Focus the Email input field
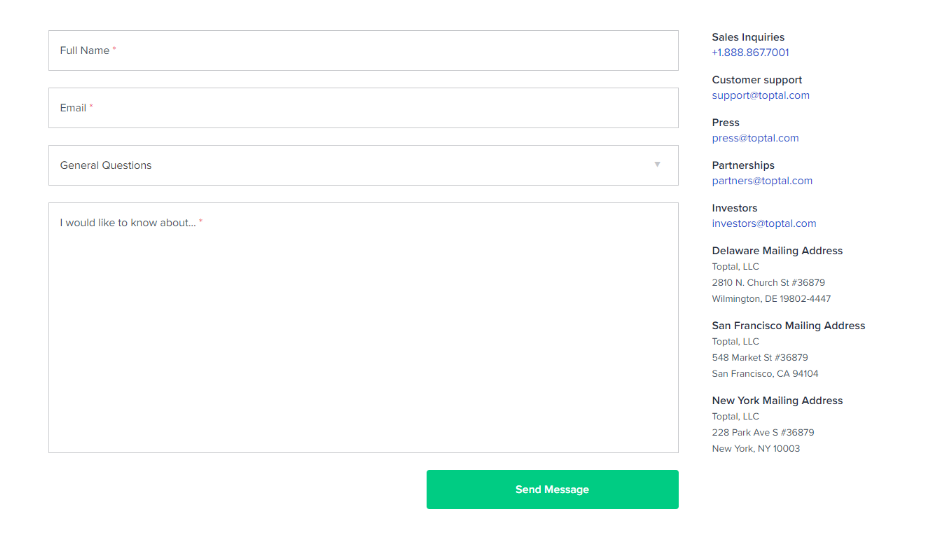This screenshot has width=937, height=538. coord(363,108)
